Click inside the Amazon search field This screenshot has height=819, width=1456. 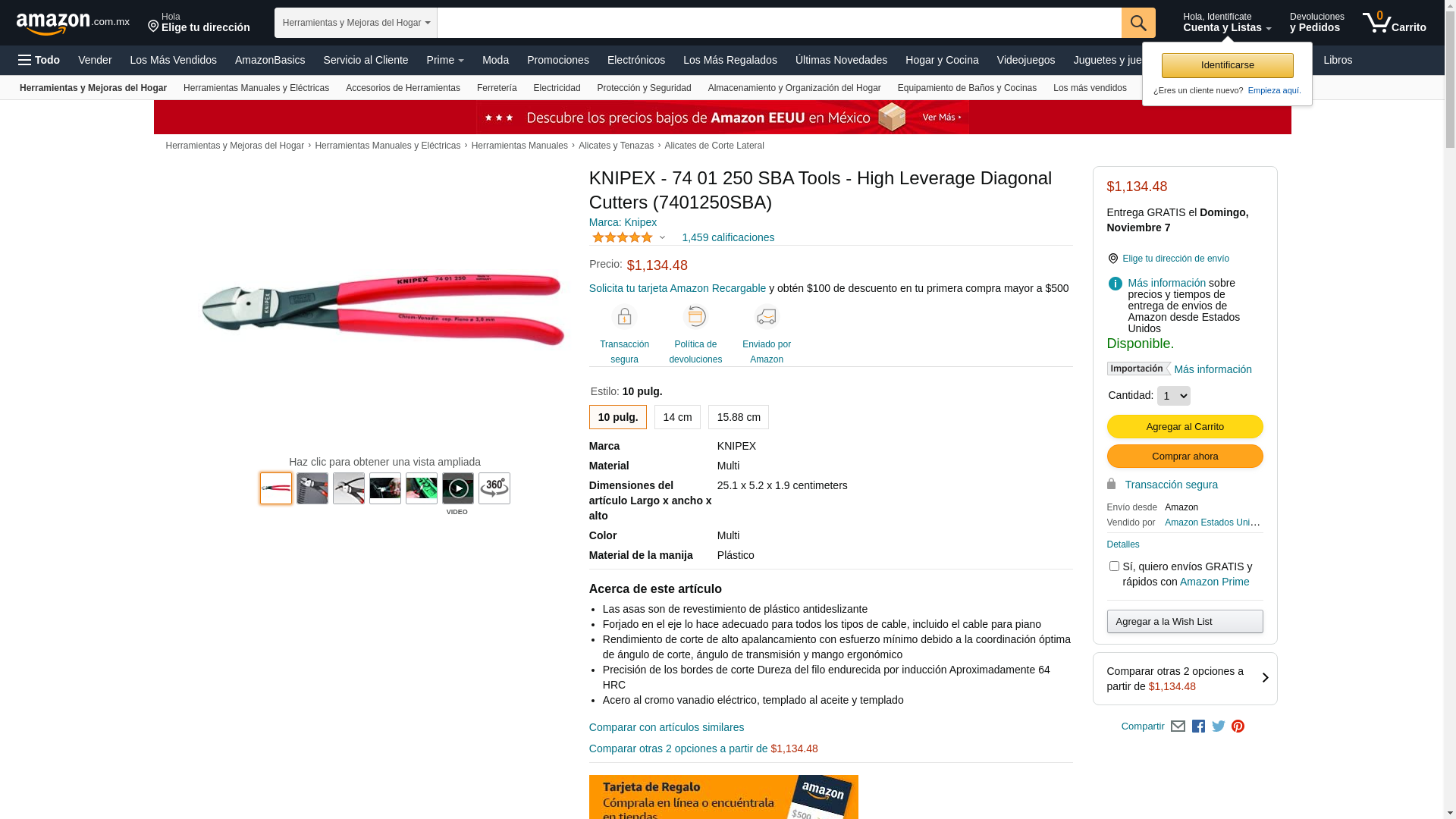(780, 23)
